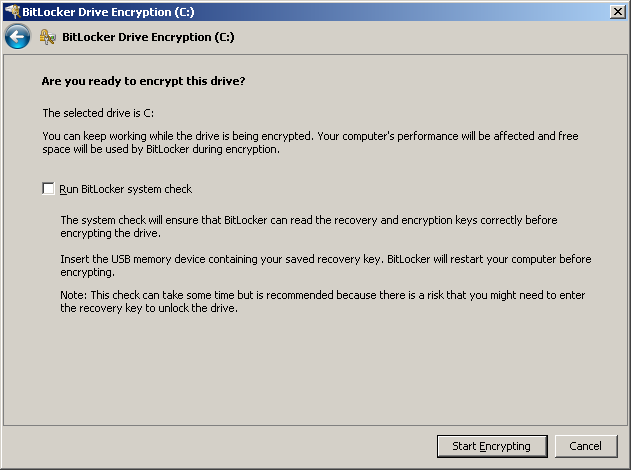Click the "the recovery key to unlock" line
Screen dimensions: 631x470
click(x=149, y=308)
